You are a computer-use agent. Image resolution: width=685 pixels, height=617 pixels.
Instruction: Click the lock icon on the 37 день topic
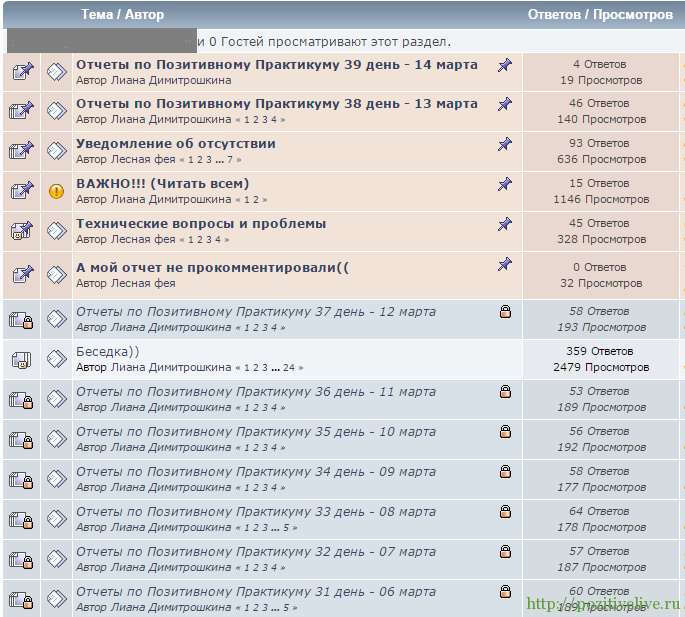pos(505,312)
